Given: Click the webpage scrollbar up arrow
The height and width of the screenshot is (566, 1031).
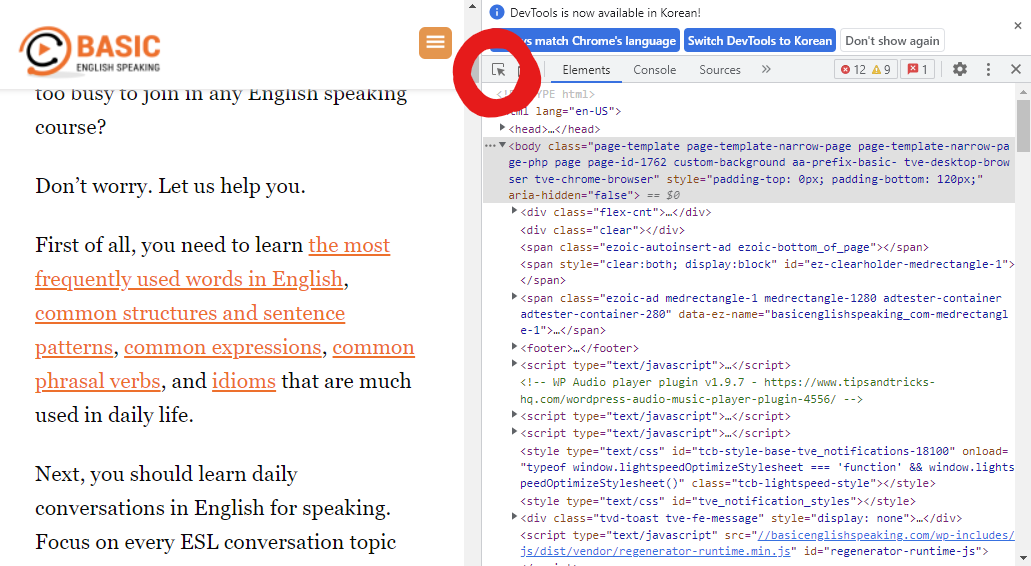Looking at the screenshot, I should pos(472,7).
